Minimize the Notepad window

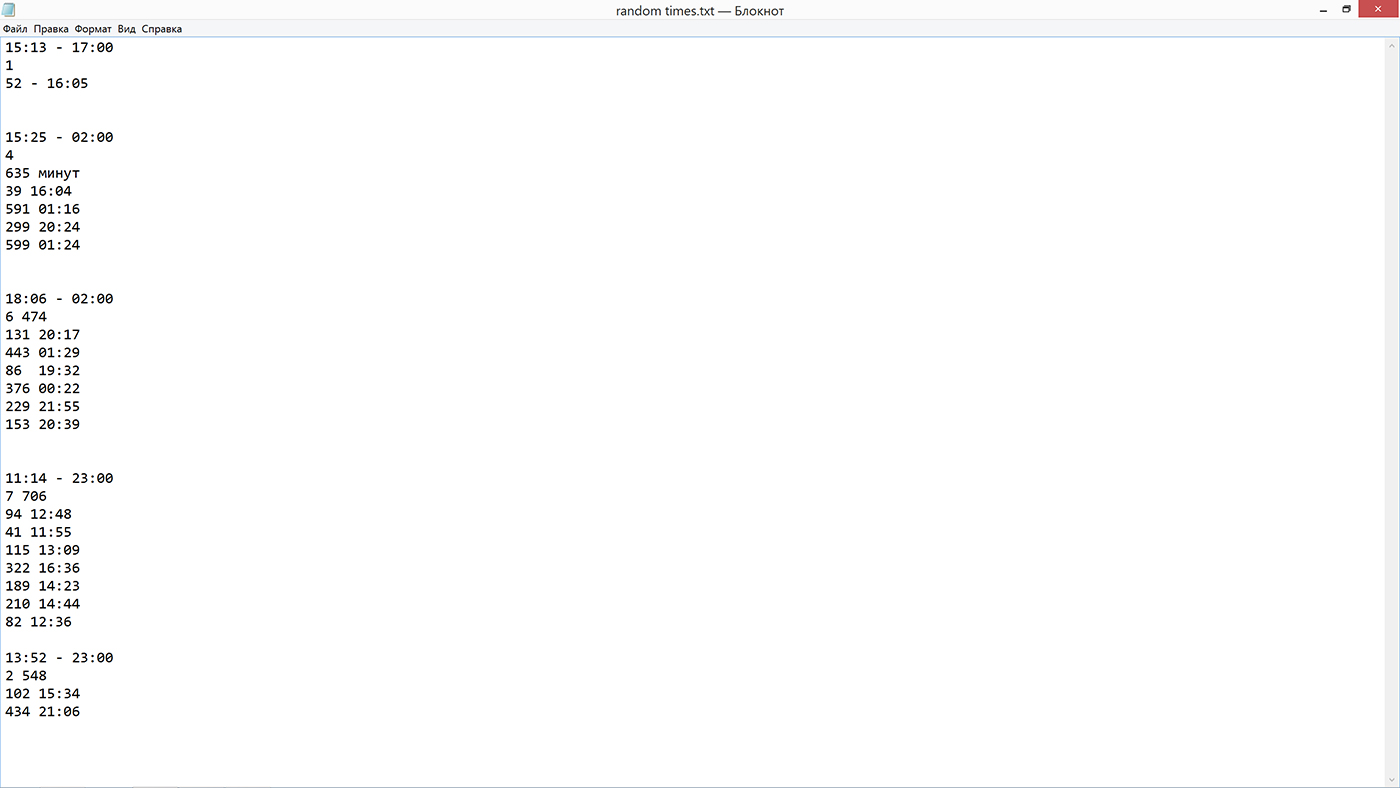[1322, 9]
